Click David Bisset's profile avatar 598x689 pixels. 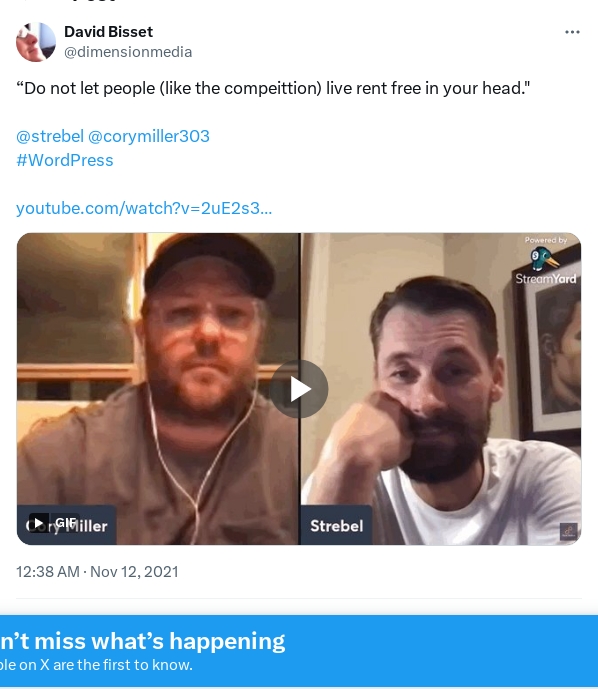click(x=36, y=42)
